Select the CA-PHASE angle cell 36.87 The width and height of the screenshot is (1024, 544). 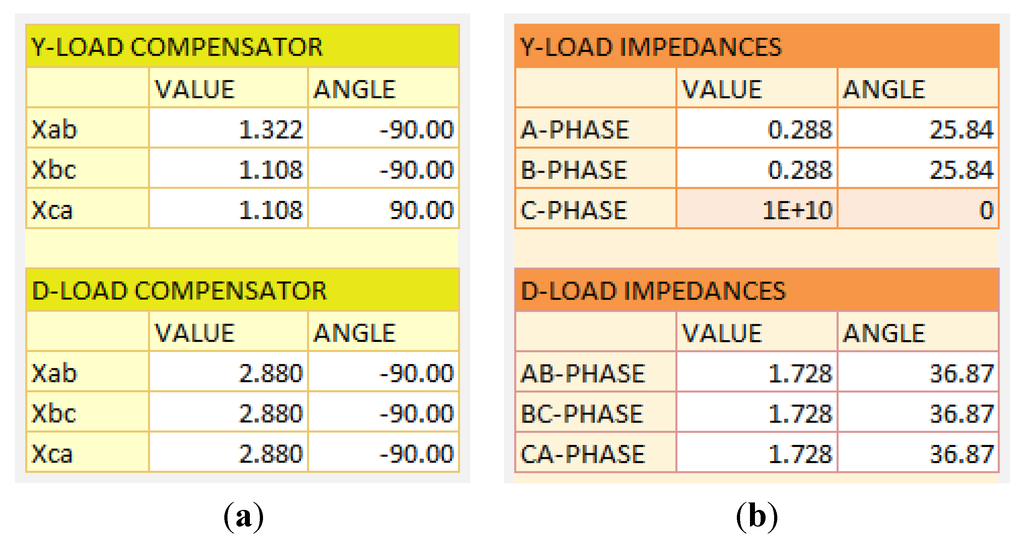coord(917,454)
